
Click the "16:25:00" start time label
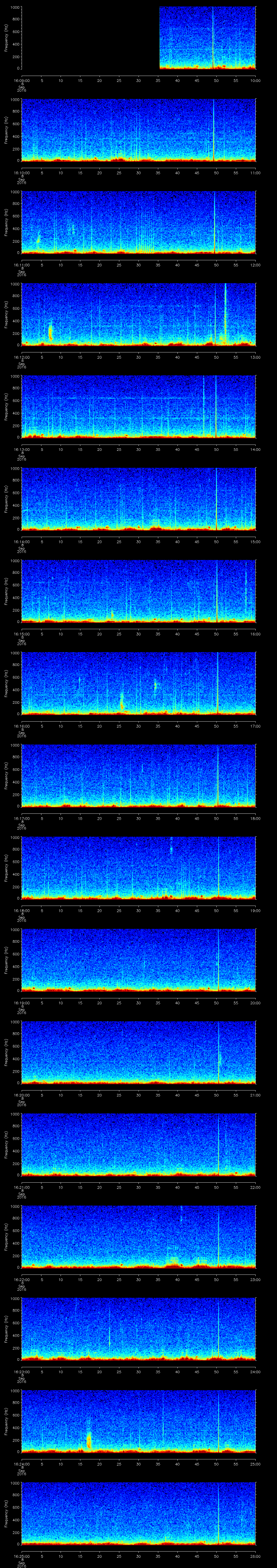21,1556
